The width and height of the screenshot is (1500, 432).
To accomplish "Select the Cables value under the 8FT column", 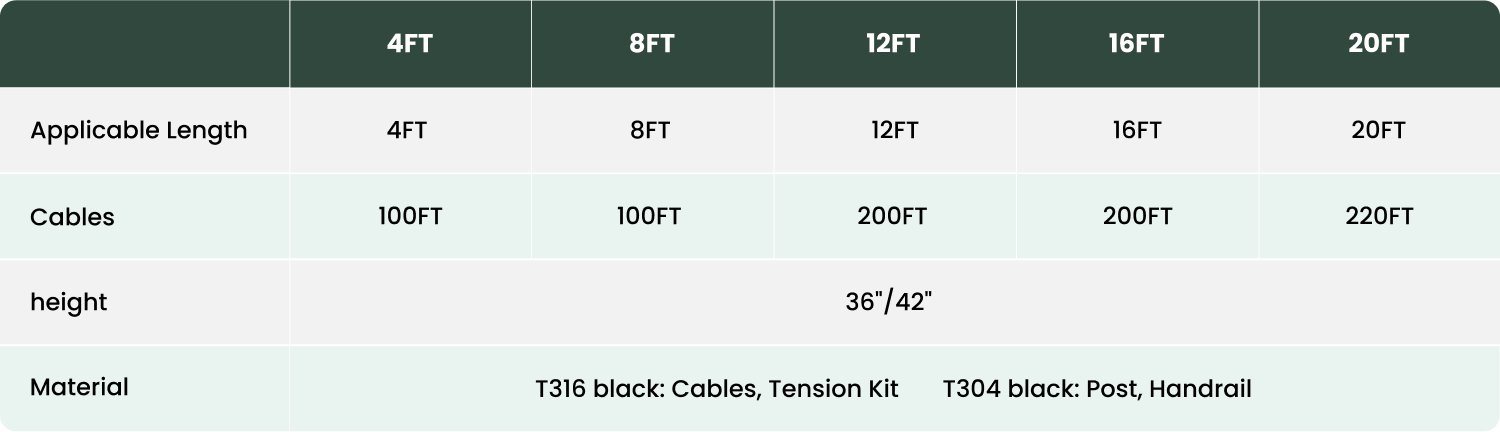I will pyautogui.click(x=649, y=217).
